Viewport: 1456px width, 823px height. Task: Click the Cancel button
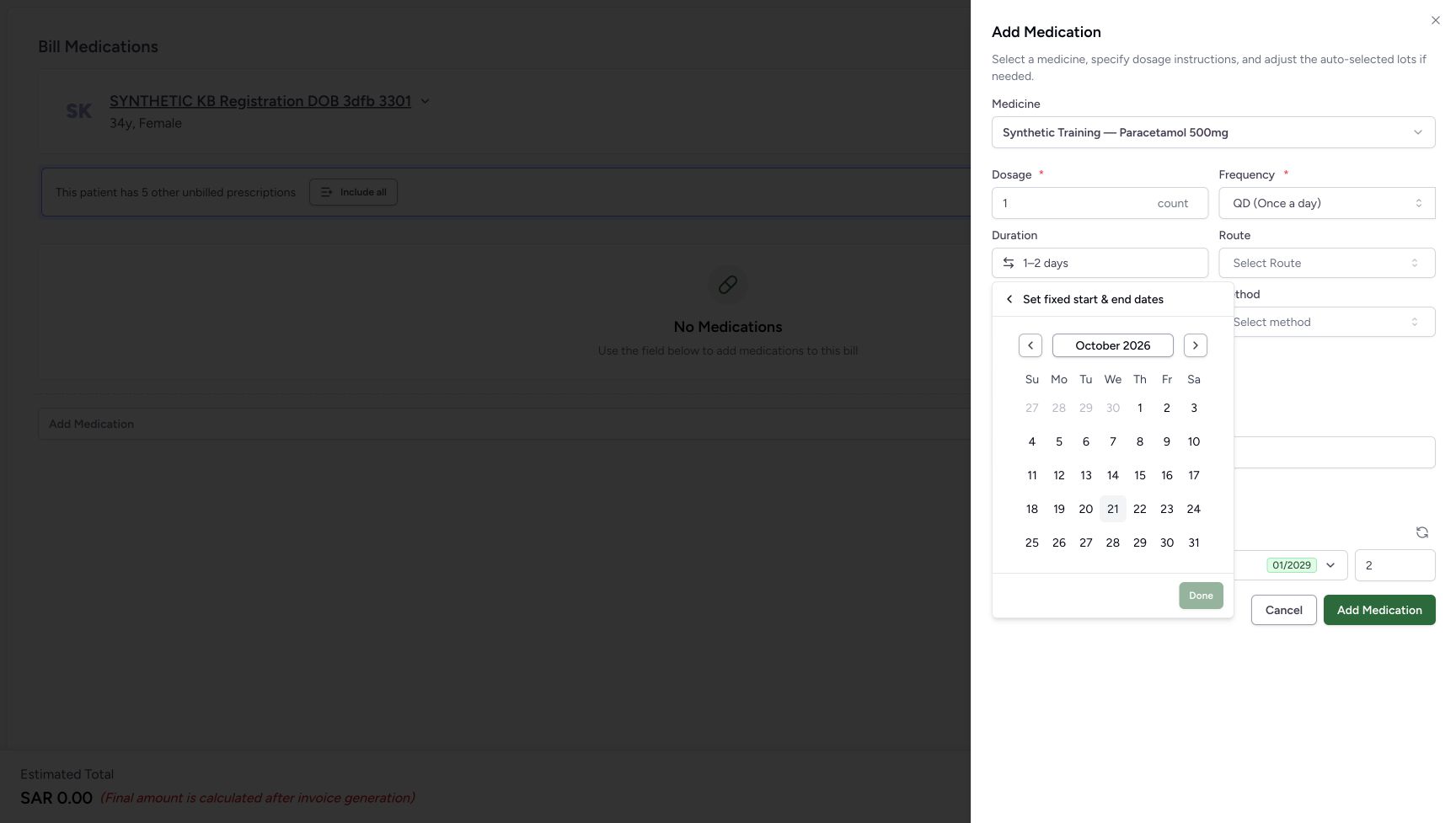coord(1283,610)
